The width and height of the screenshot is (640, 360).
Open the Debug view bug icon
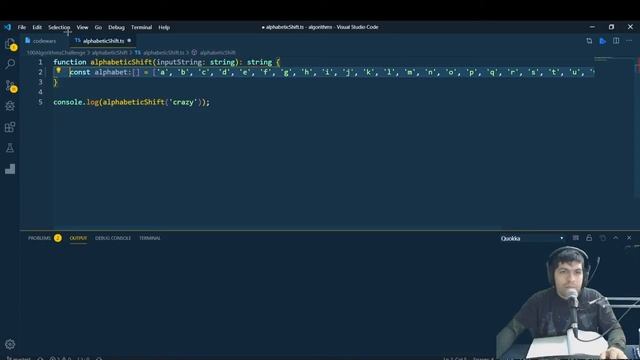(10, 106)
